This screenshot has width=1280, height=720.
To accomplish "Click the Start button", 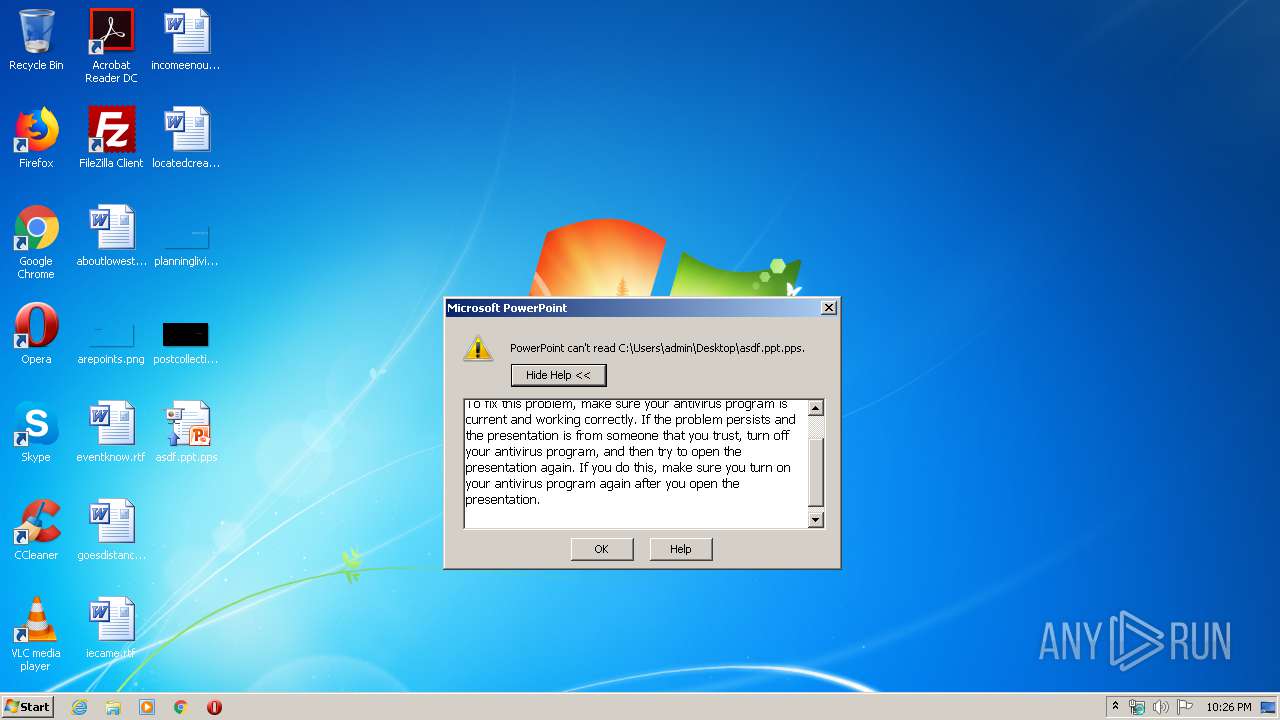I will pos(28,707).
